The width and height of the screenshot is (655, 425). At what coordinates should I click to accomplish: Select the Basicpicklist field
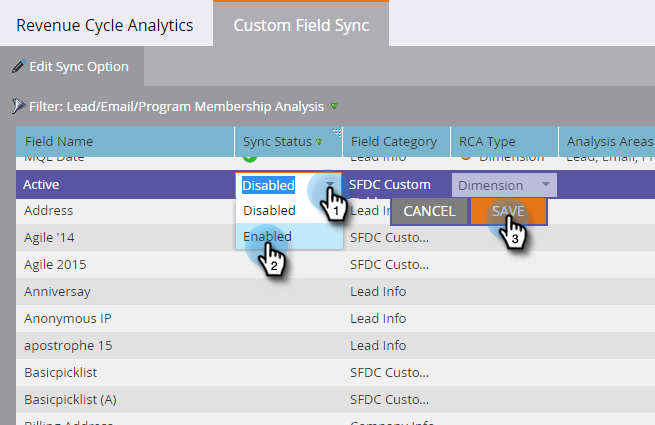61,372
